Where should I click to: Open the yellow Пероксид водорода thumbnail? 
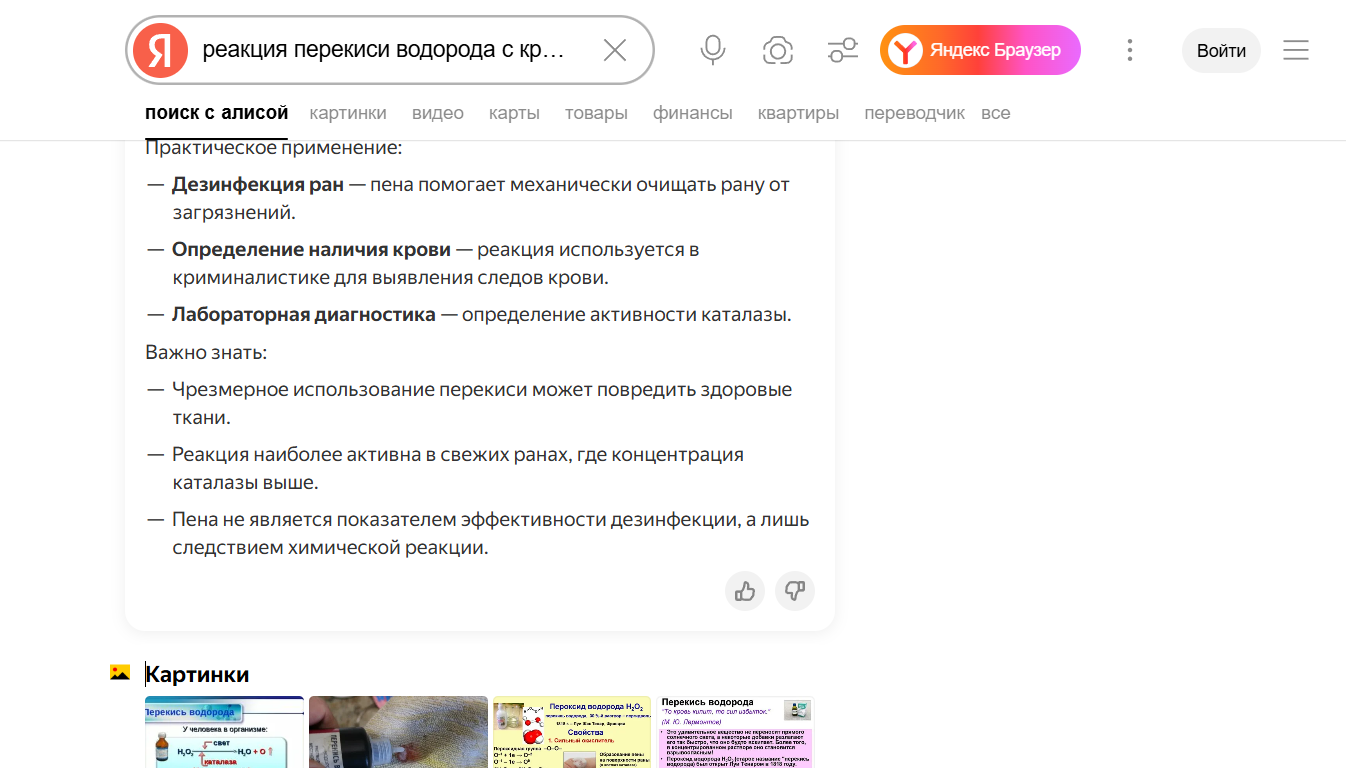click(x=572, y=732)
